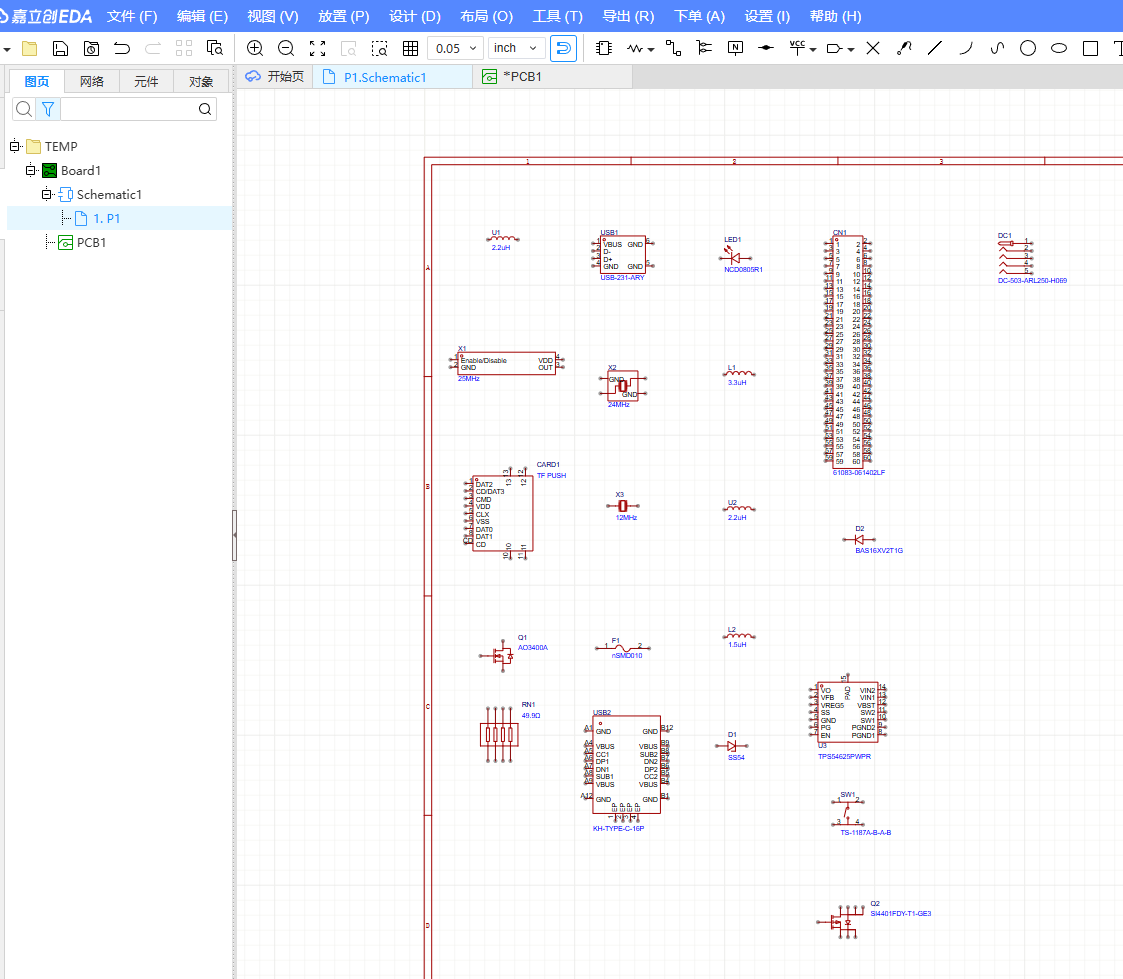Collapse the left panel via splitter handle
This screenshot has width=1123, height=979.
point(234,535)
